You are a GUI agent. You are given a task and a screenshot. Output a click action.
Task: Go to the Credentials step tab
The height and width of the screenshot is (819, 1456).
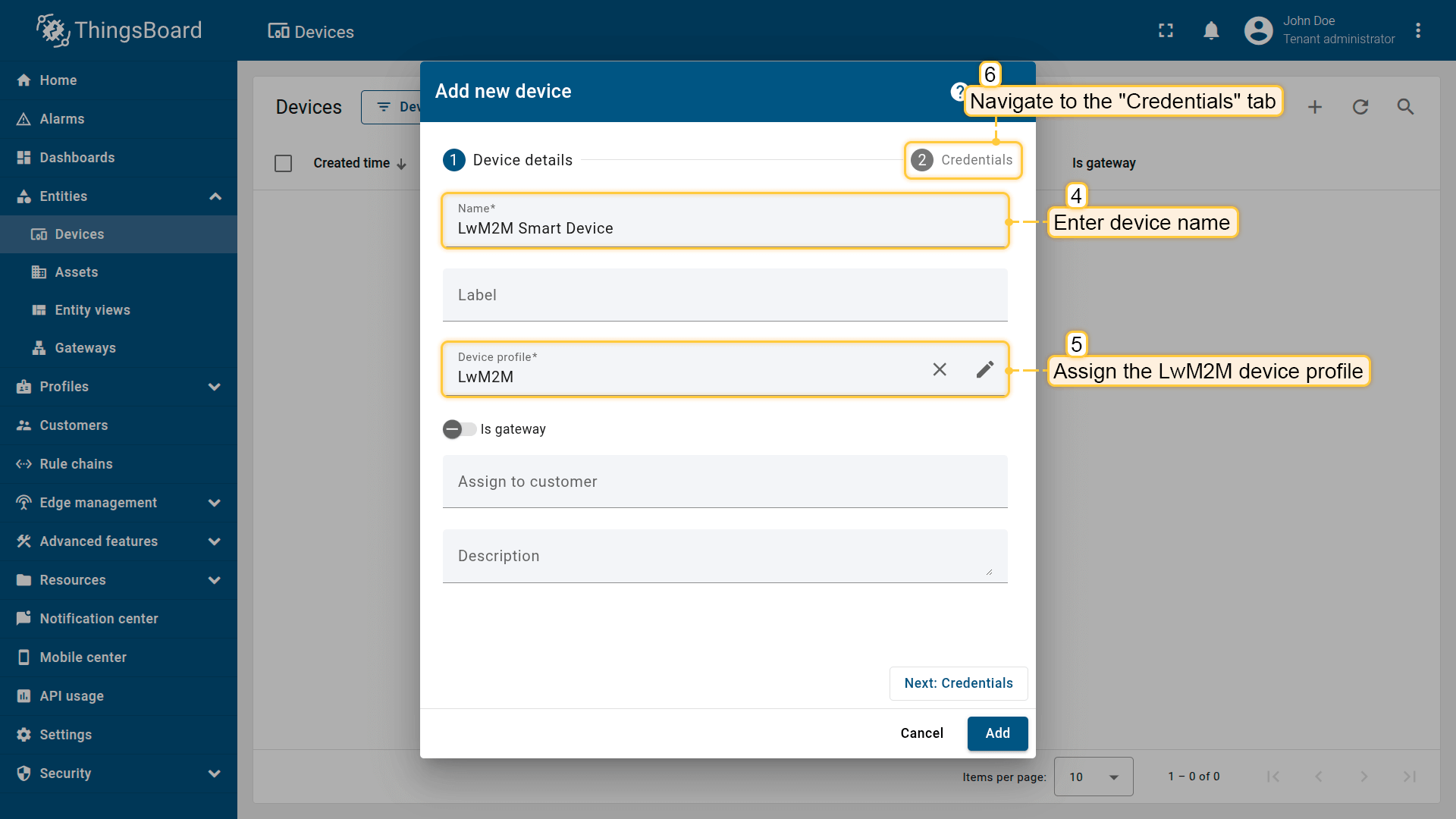click(x=962, y=160)
